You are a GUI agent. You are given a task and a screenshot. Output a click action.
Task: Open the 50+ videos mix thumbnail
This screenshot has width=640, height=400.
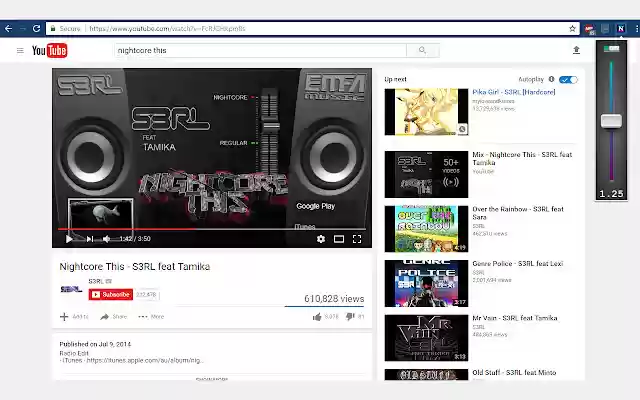(426, 174)
